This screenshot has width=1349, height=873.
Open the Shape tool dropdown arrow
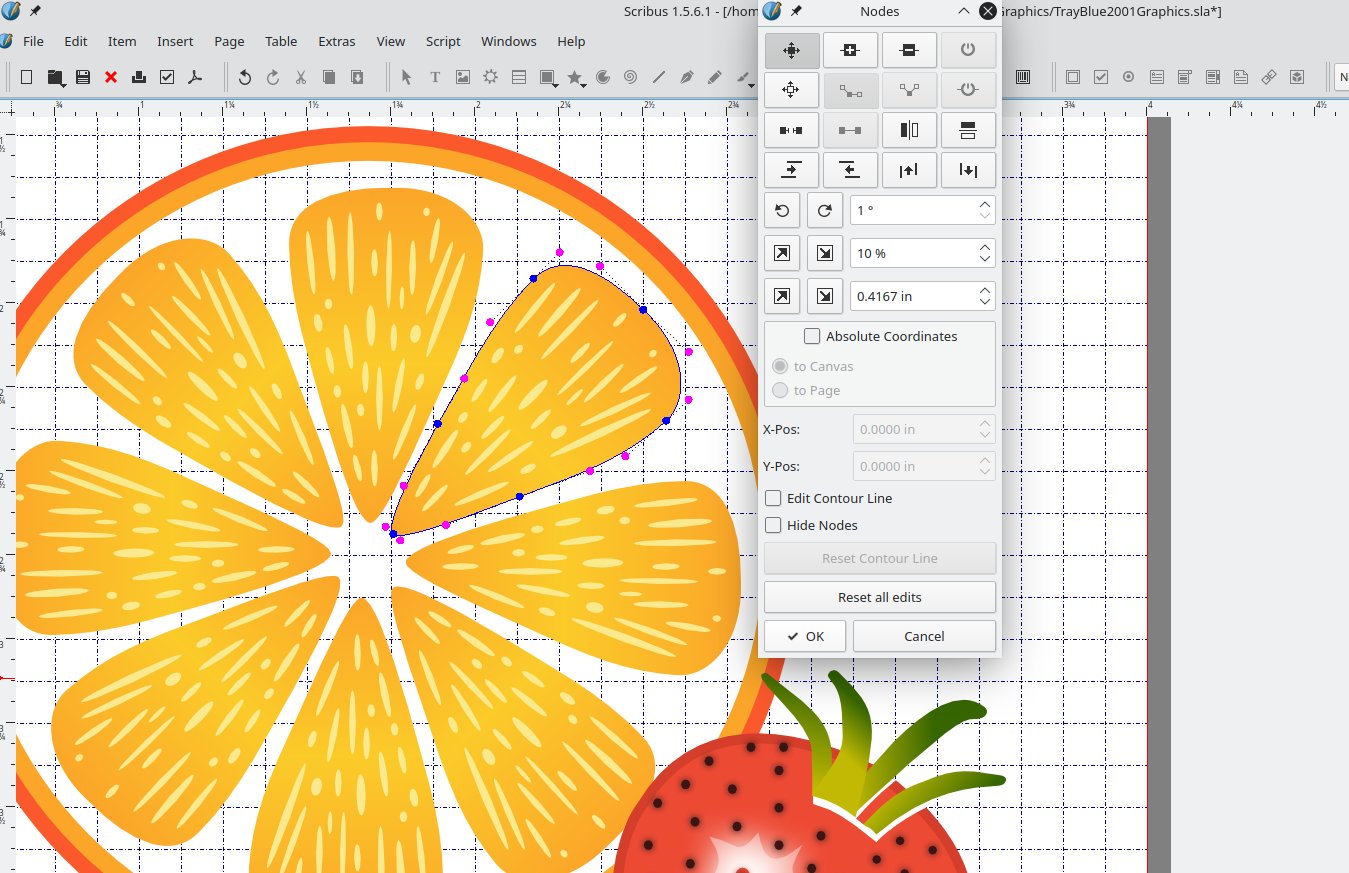[557, 84]
